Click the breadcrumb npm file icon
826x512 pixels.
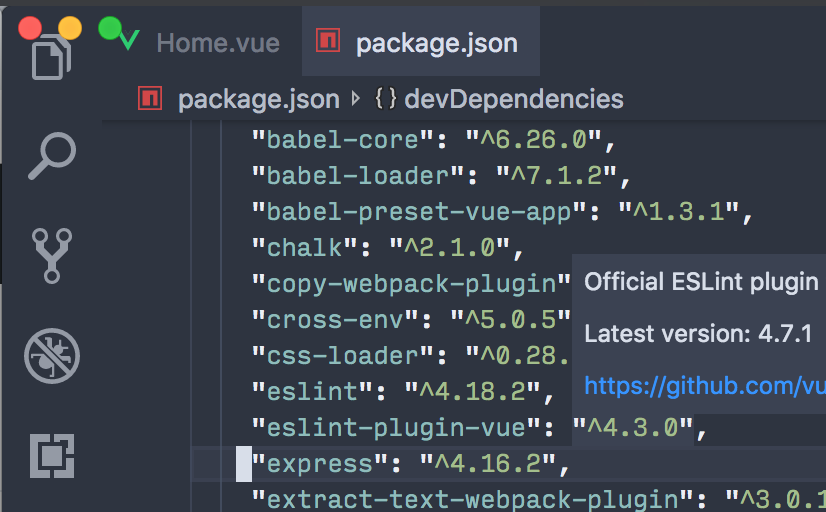(x=150, y=98)
